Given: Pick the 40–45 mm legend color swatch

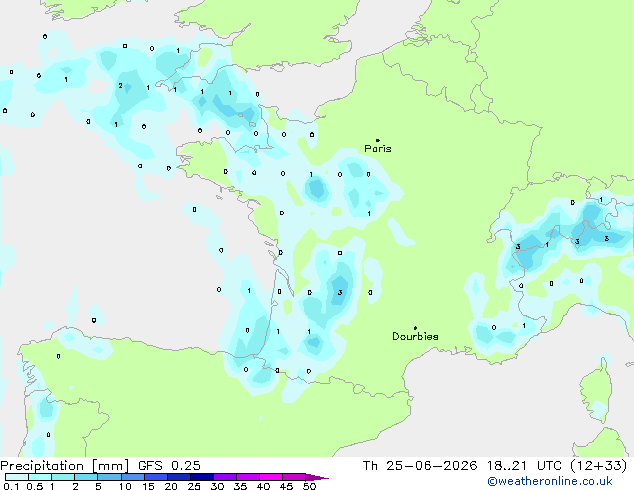Looking at the screenshot, I should [271, 477].
